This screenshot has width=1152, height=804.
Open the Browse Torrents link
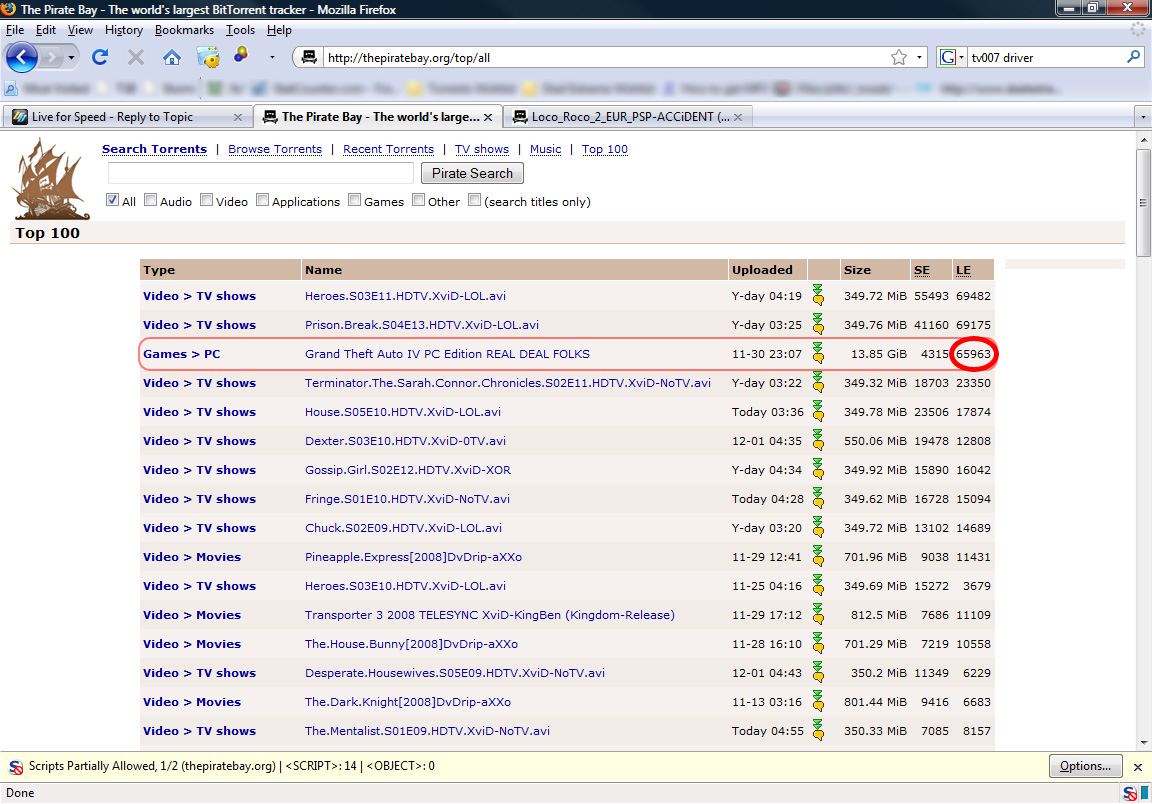275,149
